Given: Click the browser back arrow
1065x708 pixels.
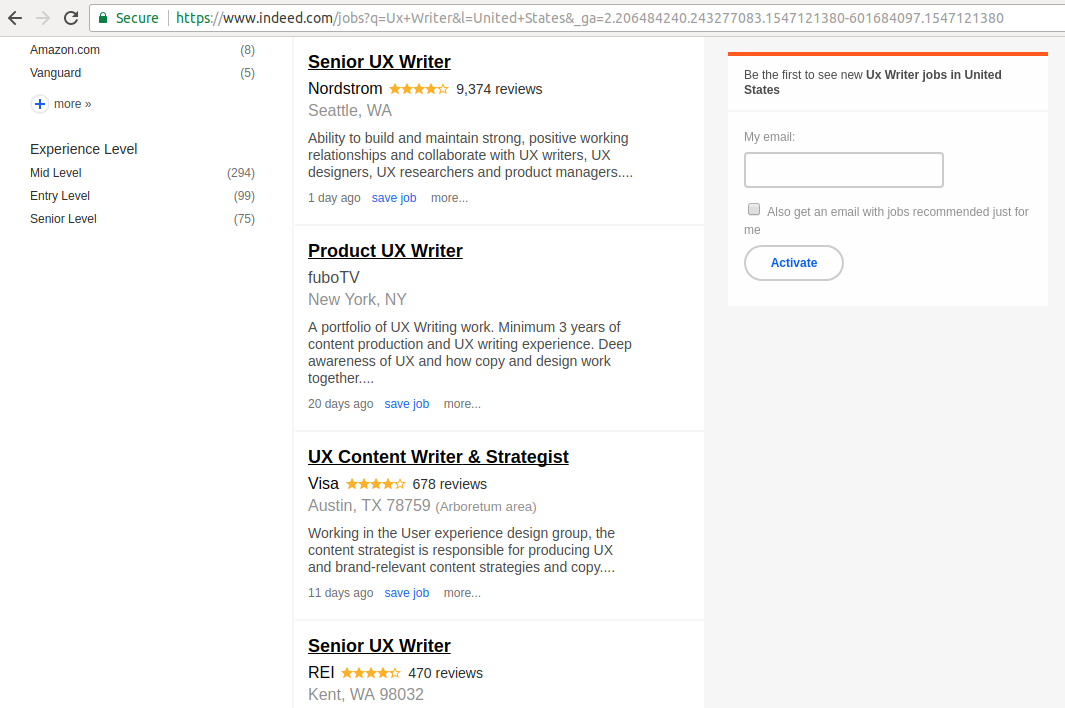Looking at the screenshot, I should pyautogui.click(x=15, y=18).
